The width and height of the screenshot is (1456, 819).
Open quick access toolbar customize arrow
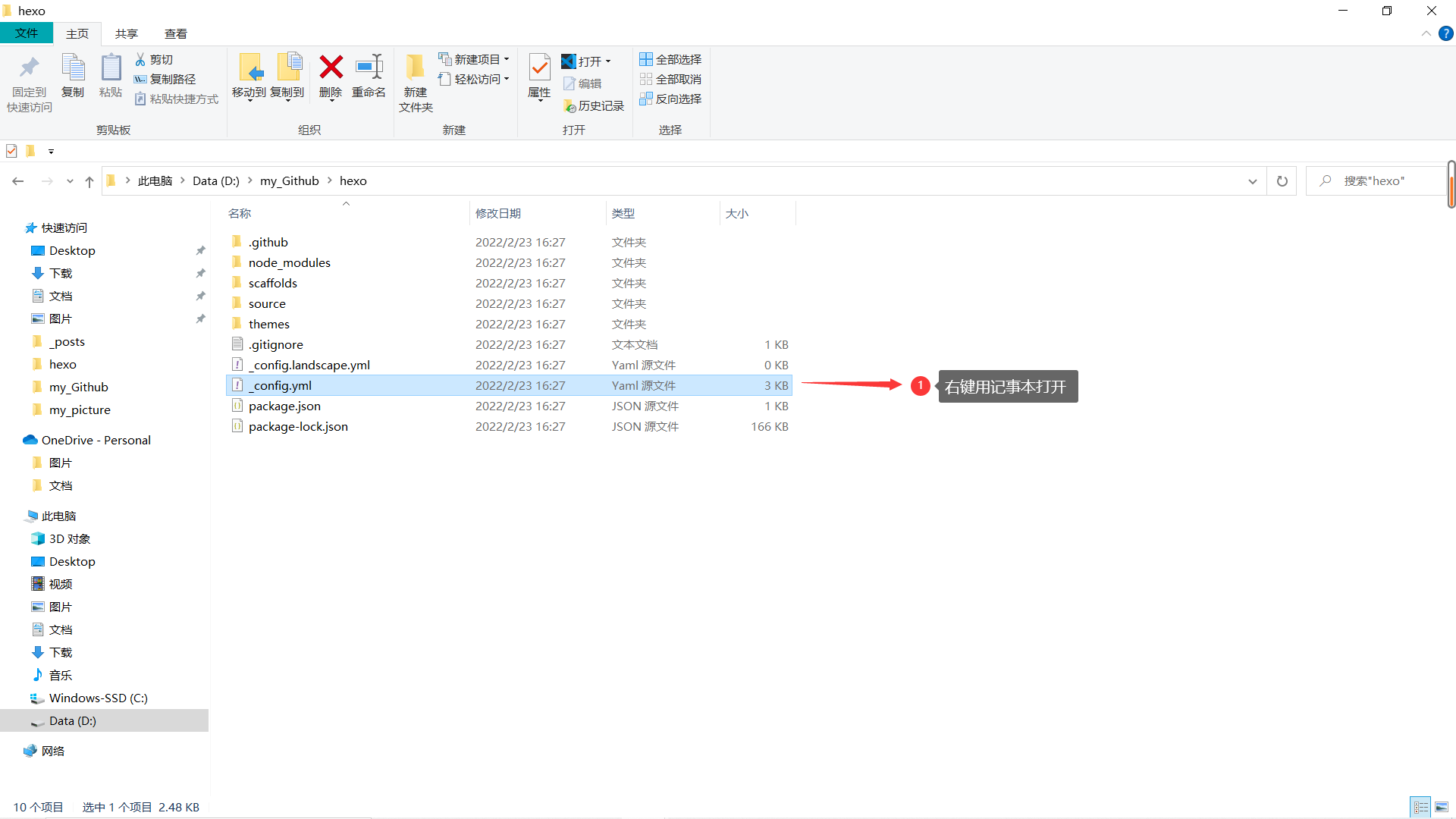pyautogui.click(x=51, y=151)
